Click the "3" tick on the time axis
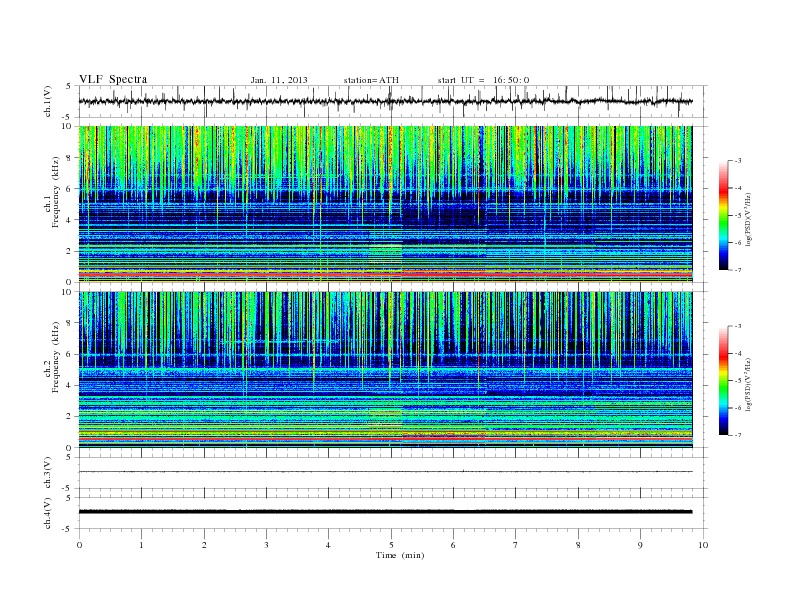Screen dimensions: 792x612 (x=266, y=545)
